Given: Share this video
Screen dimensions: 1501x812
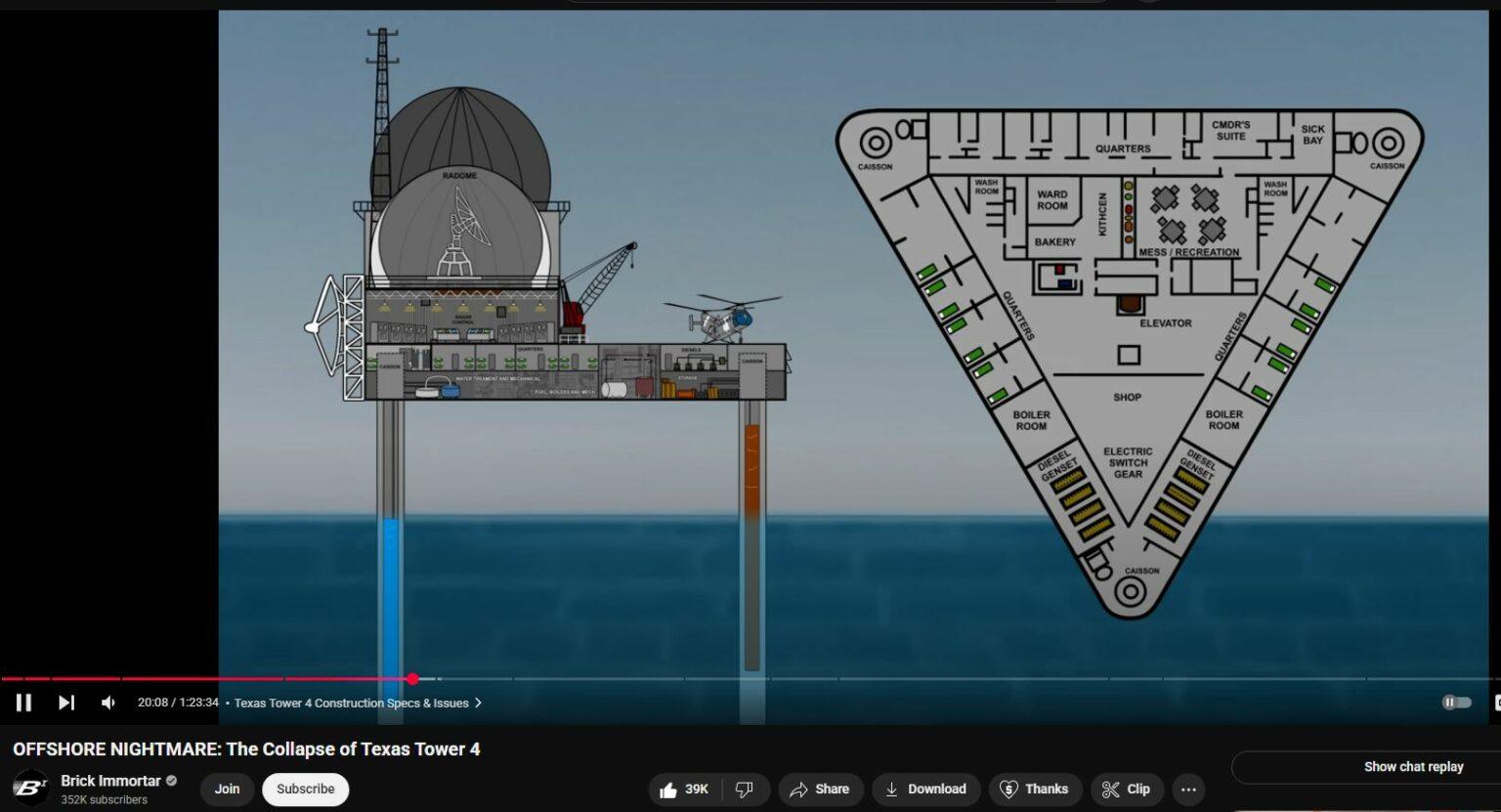Looking at the screenshot, I should (x=820, y=790).
